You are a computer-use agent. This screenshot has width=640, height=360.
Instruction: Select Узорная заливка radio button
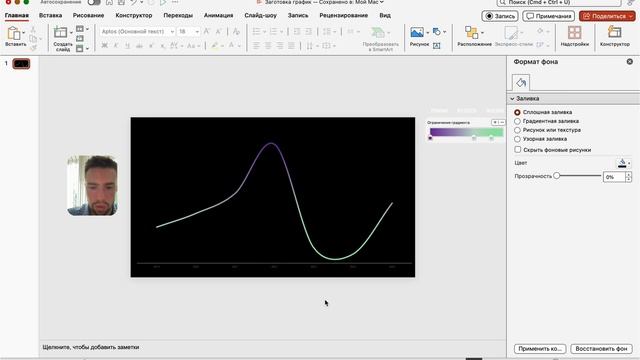tap(517, 139)
